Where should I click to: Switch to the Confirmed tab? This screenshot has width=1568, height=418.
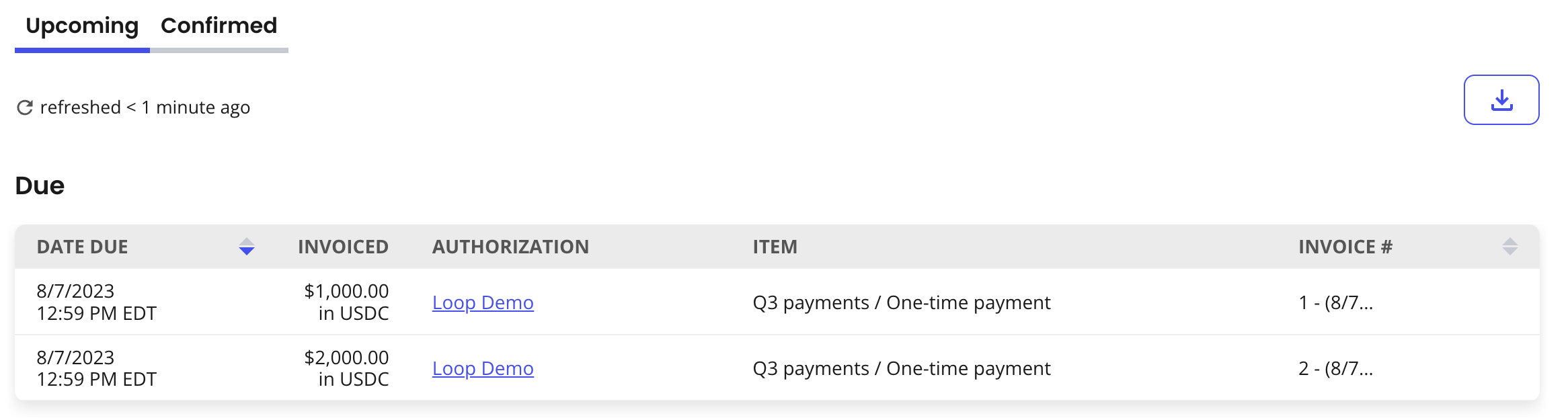[219, 26]
